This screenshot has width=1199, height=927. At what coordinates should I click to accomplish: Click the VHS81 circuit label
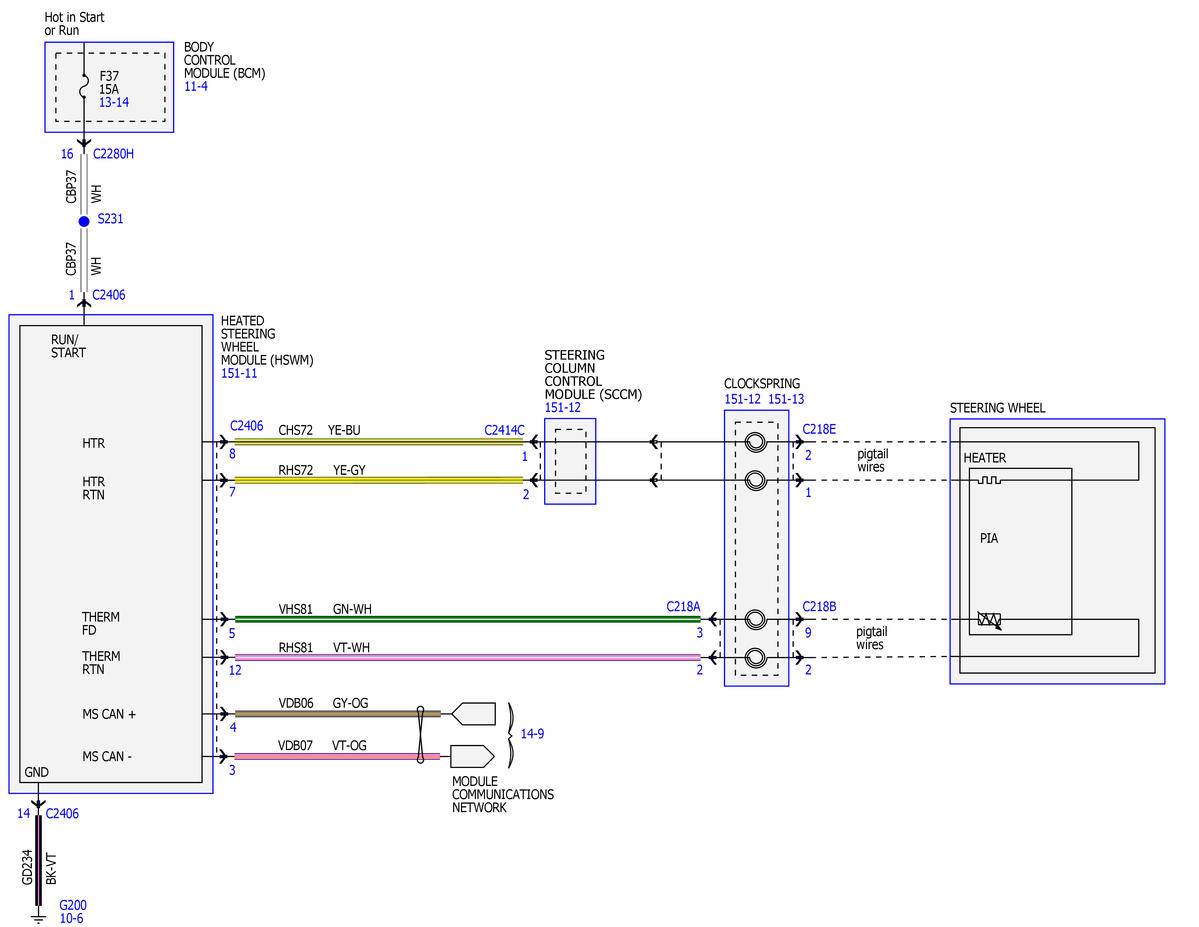296,610
